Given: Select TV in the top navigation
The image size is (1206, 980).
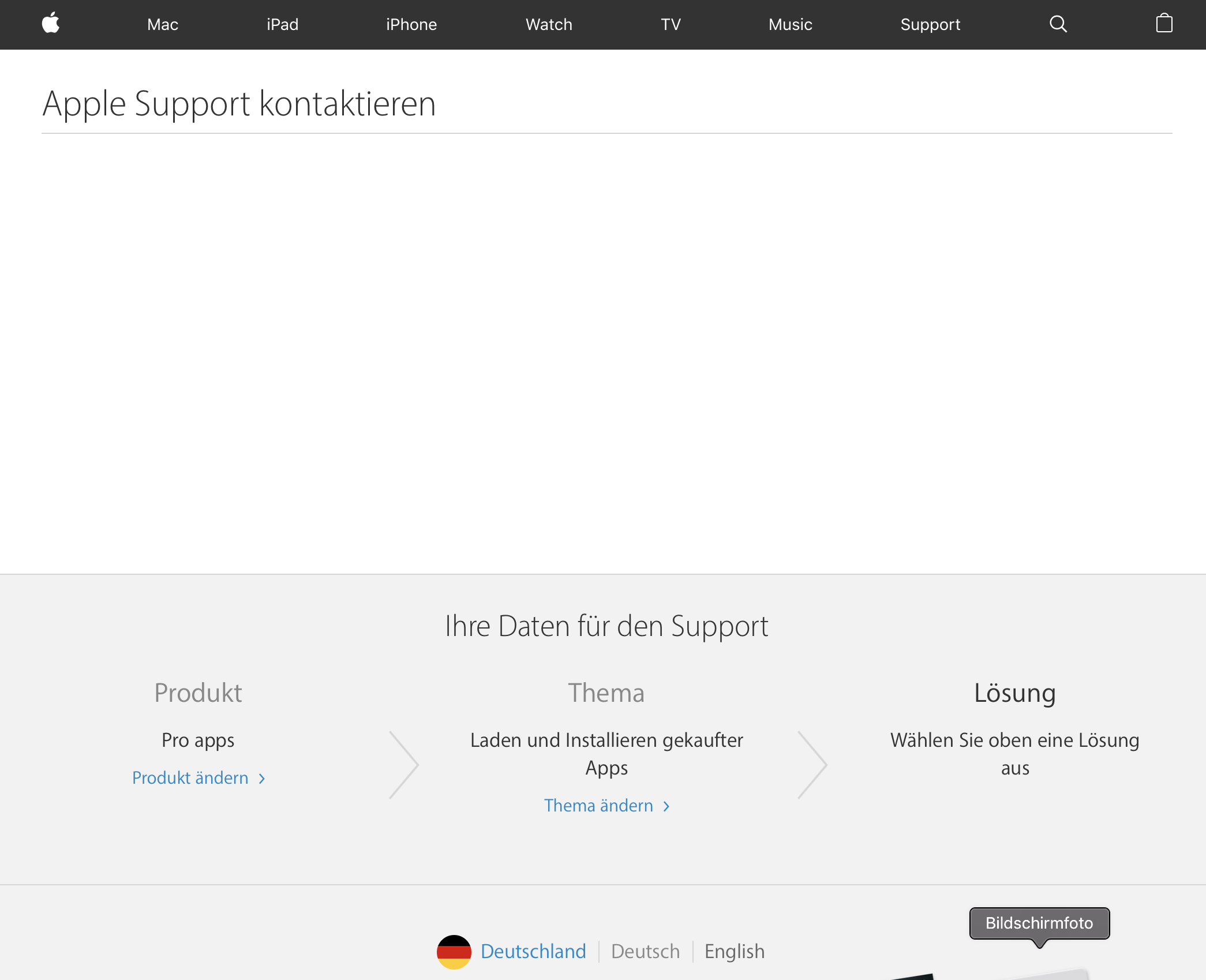Looking at the screenshot, I should click(671, 24).
